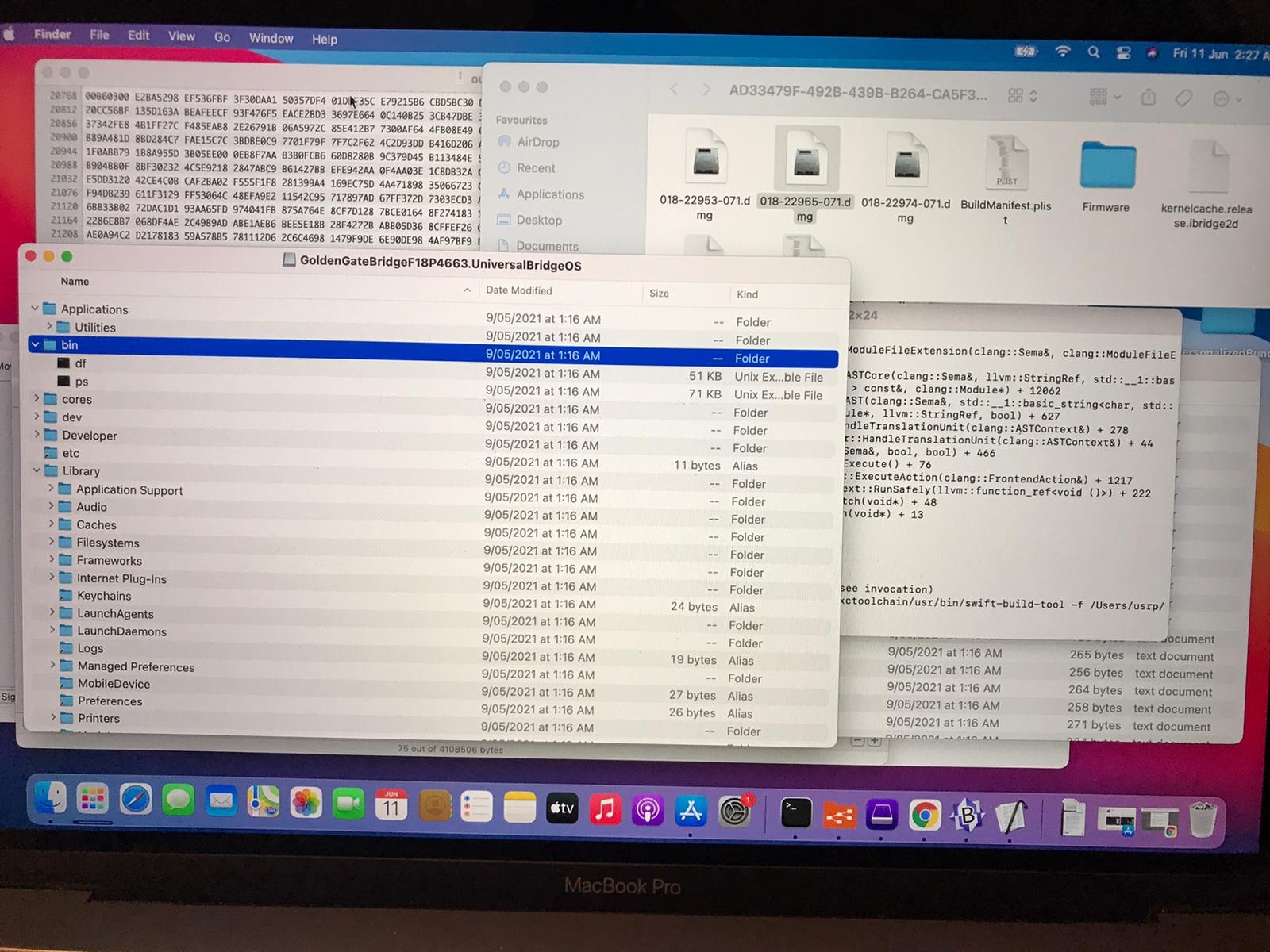Click the Name column header
Viewport: 1270px width, 952px height.
tap(75, 281)
